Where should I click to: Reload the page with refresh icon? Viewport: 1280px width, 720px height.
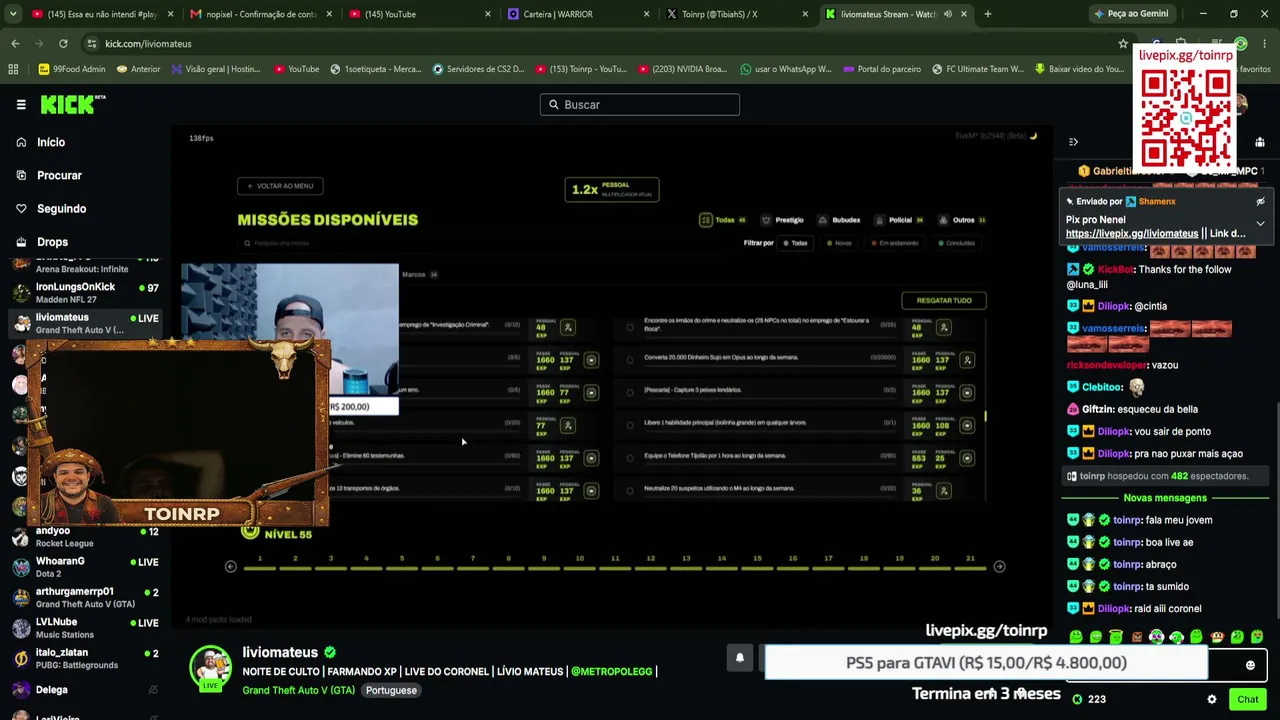(63, 44)
